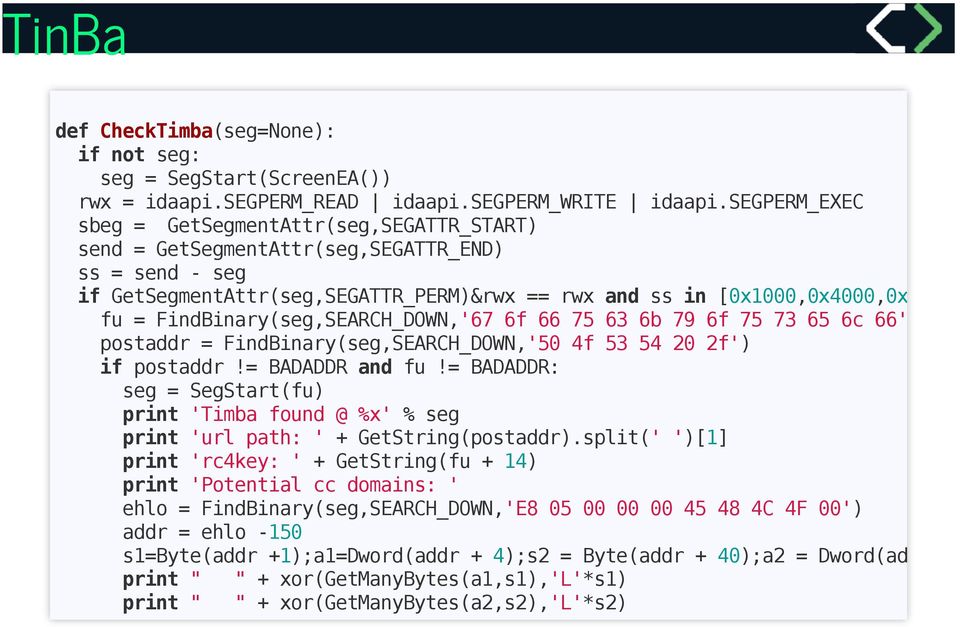
Task: Click the hex string 'E8 05 00 00 00 45 48 4C 4F 00'
Action: click(678, 508)
